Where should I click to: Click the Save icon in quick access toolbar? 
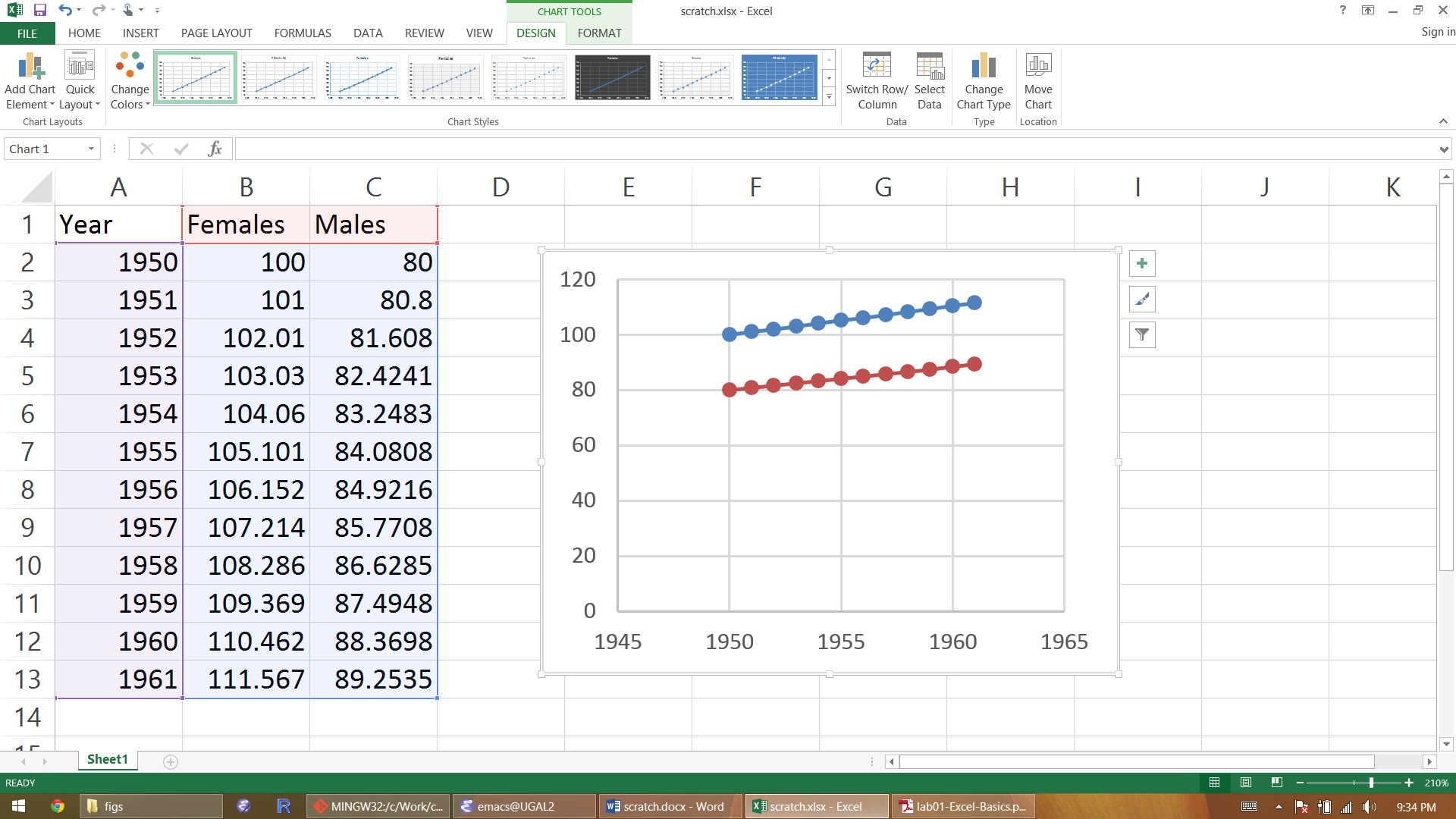(x=40, y=11)
